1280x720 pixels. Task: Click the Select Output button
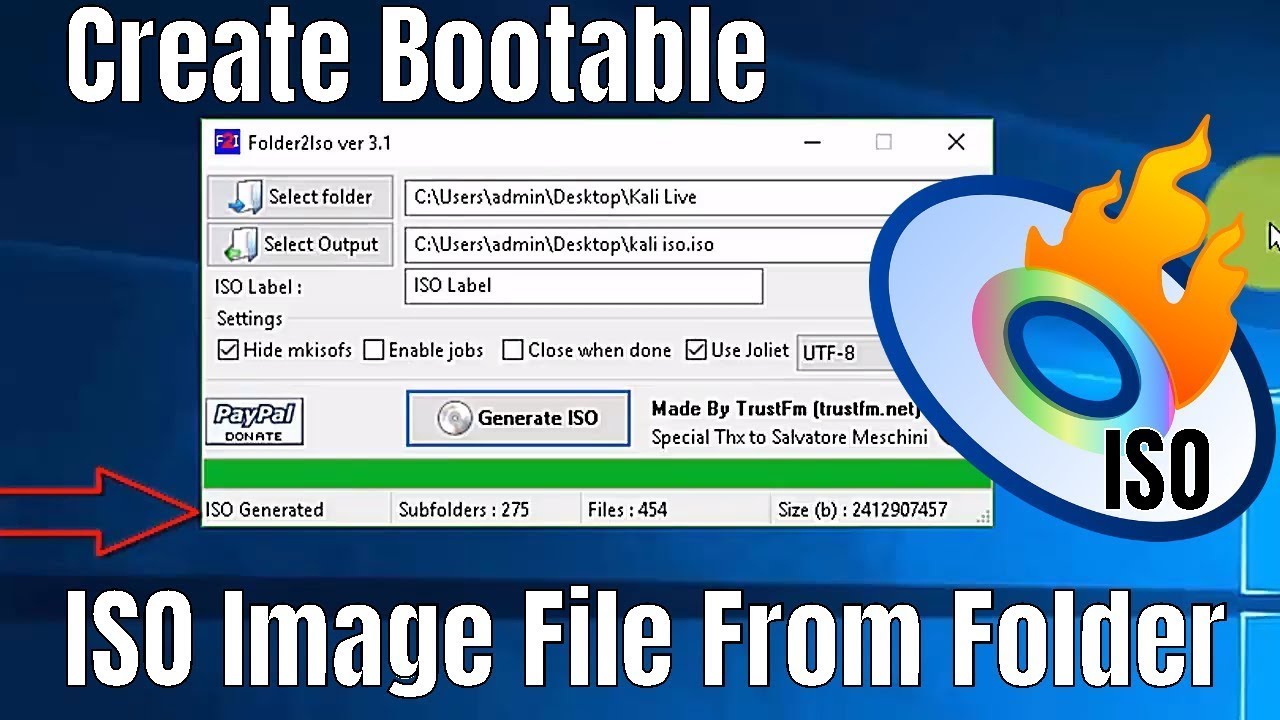300,244
